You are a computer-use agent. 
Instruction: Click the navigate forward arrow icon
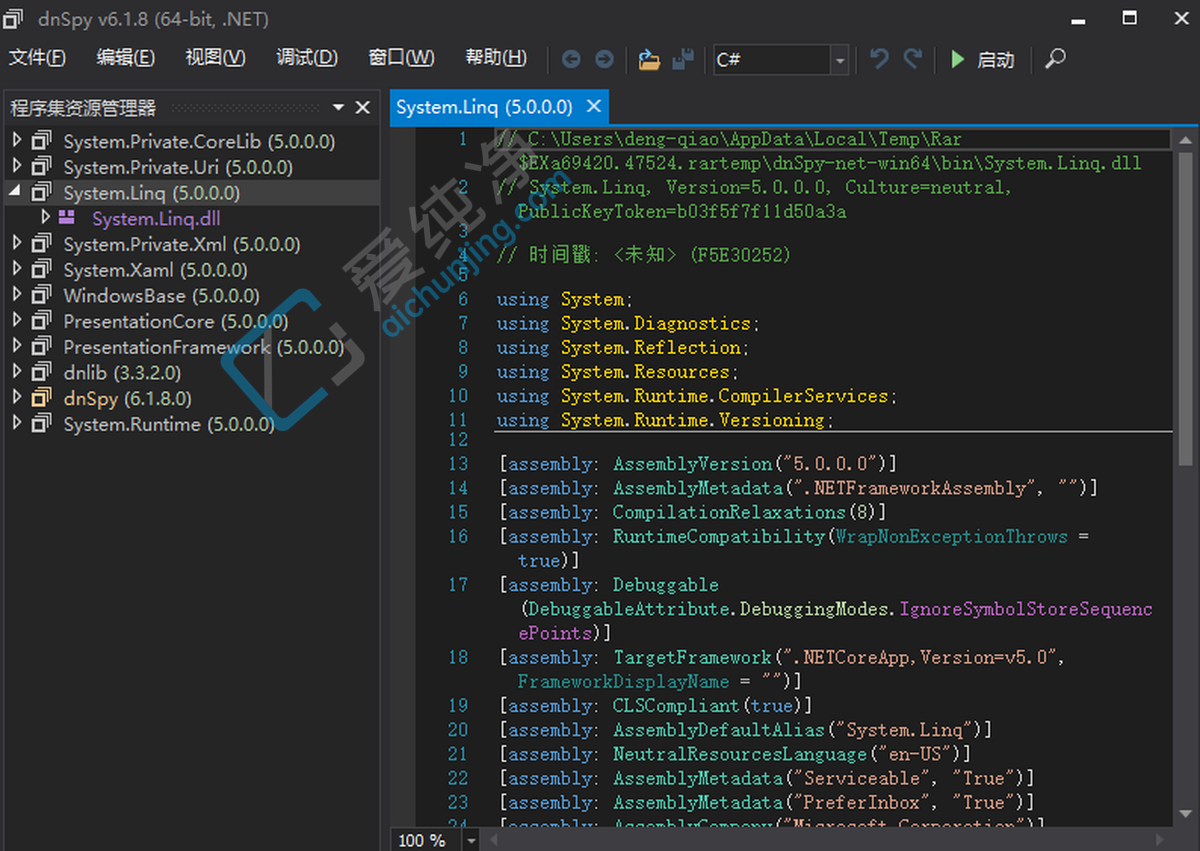tap(604, 60)
